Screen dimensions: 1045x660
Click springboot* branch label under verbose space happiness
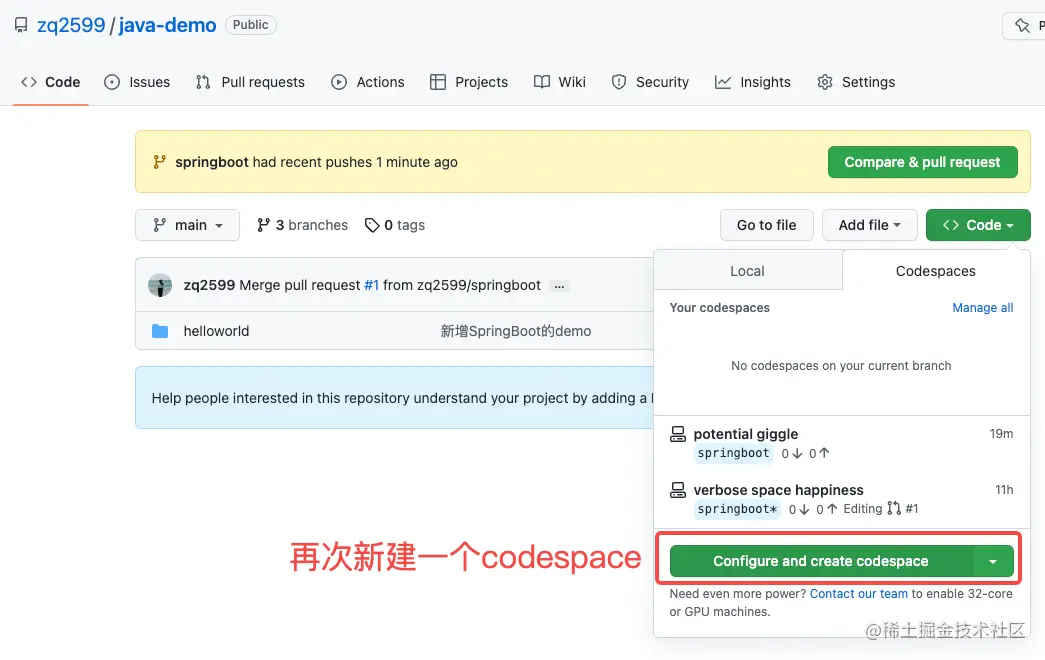pyautogui.click(x=737, y=509)
